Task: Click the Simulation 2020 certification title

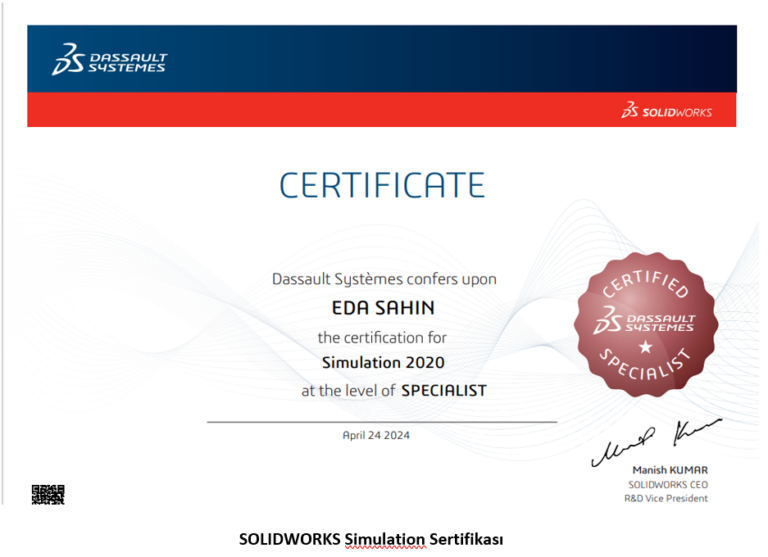Action: click(383, 362)
